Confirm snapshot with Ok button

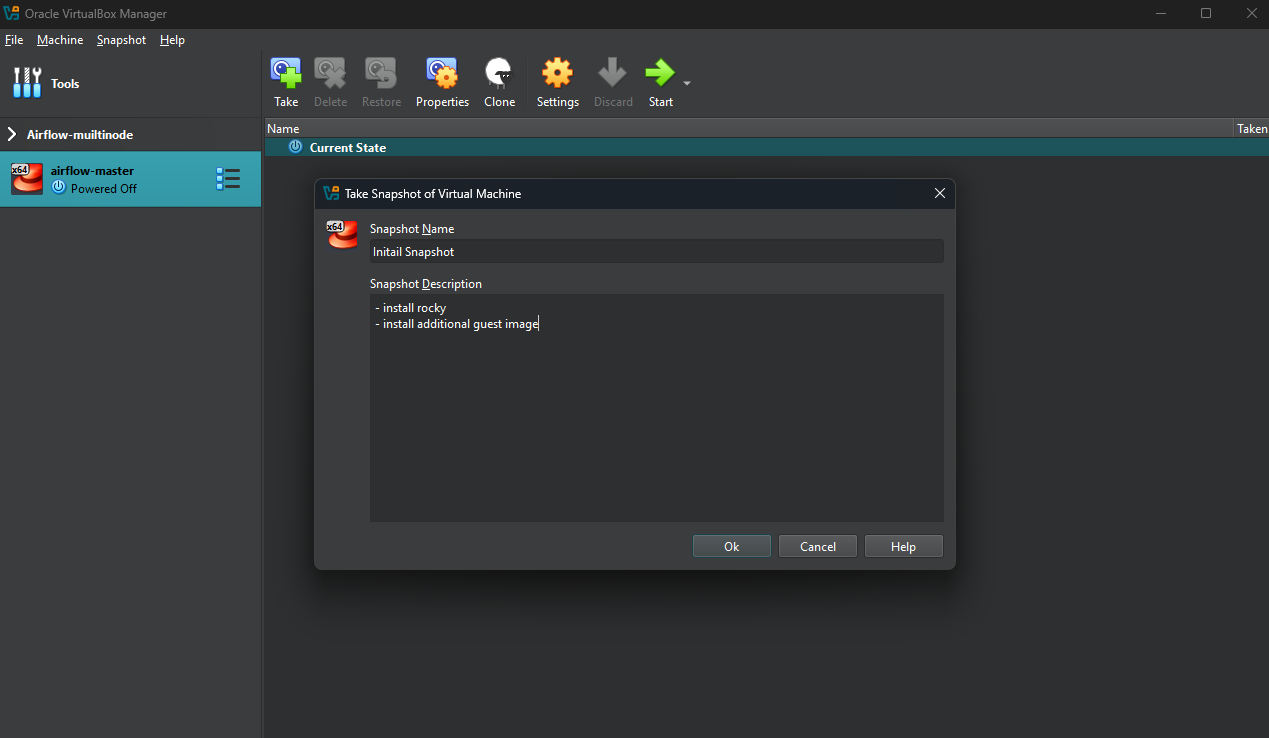pos(732,546)
